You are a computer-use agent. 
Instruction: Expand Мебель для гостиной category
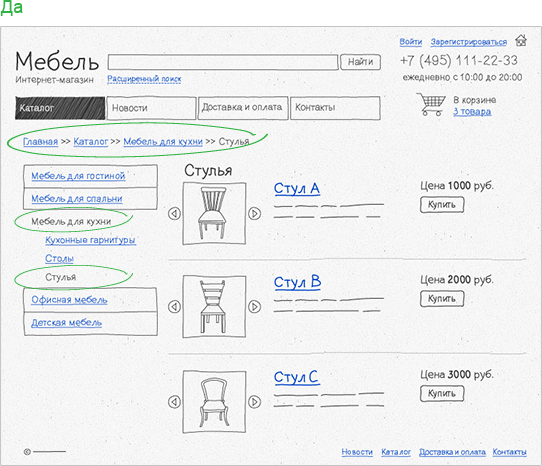[x=78, y=176]
